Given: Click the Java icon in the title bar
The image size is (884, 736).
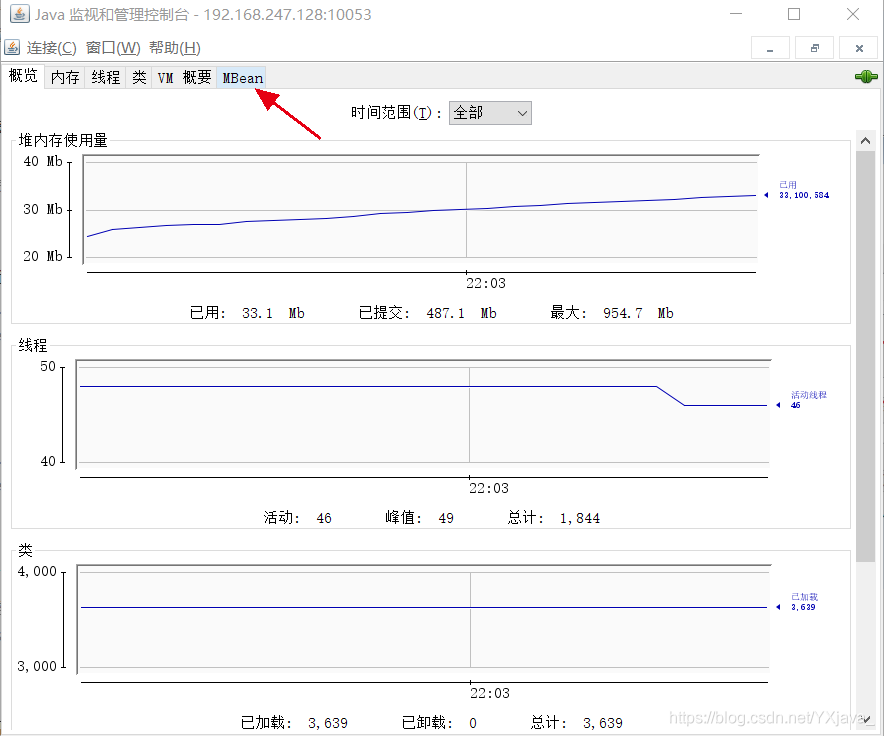Looking at the screenshot, I should pyautogui.click(x=20, y=14).
